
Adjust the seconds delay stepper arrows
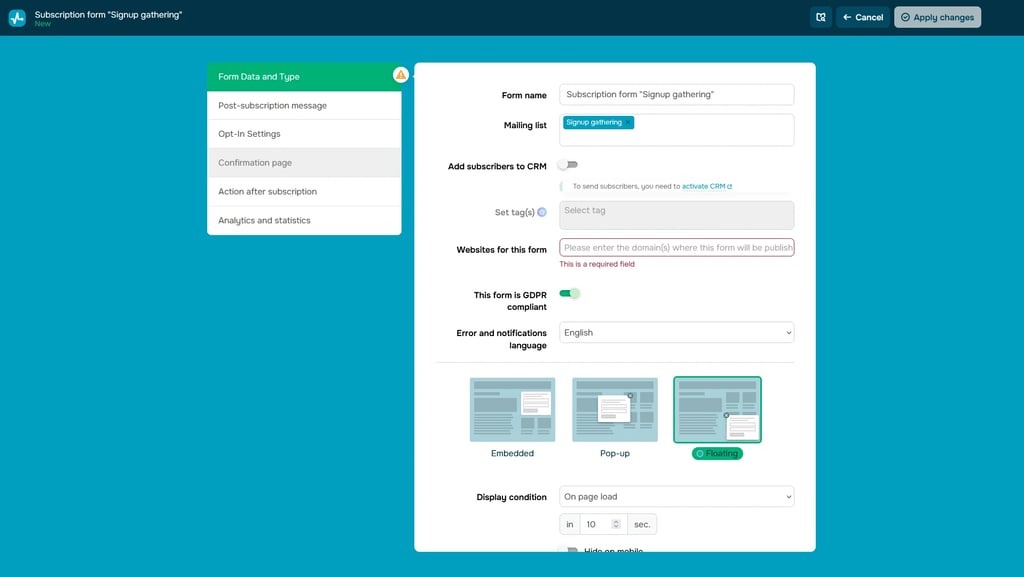[x=616, y=524]
